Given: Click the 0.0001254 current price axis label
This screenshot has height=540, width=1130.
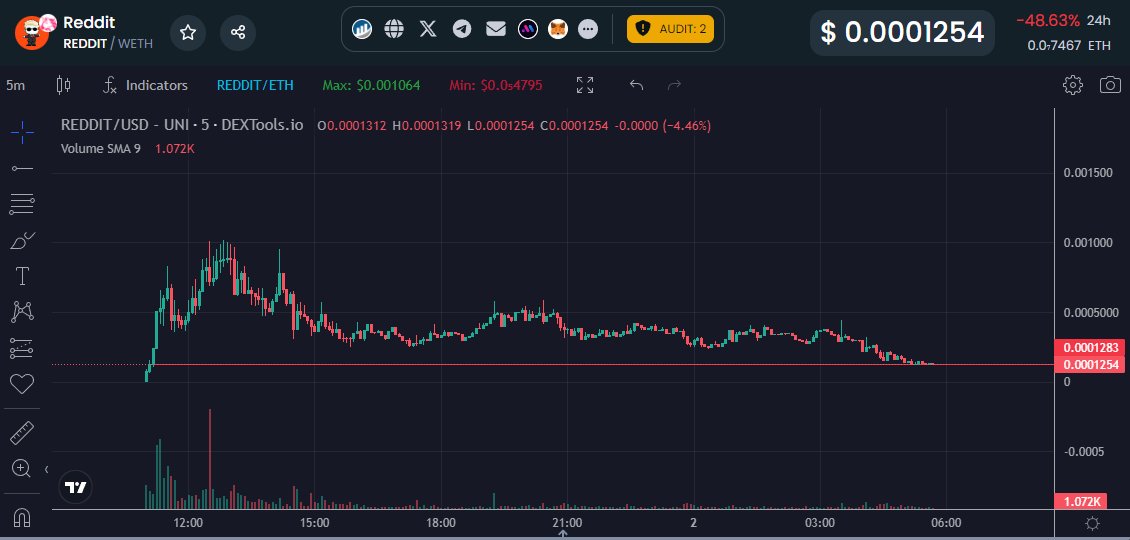Looking at the screenshot, I should (1089, 364).
